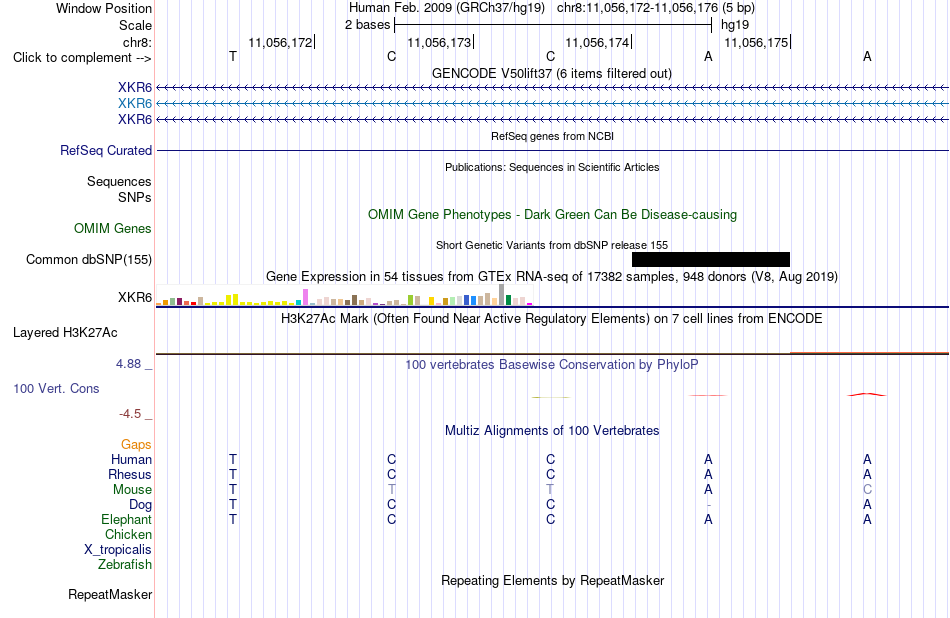Open the 100 Vert. Cons track label
This screenshot has width=950, height=618.
coord(56,388)
